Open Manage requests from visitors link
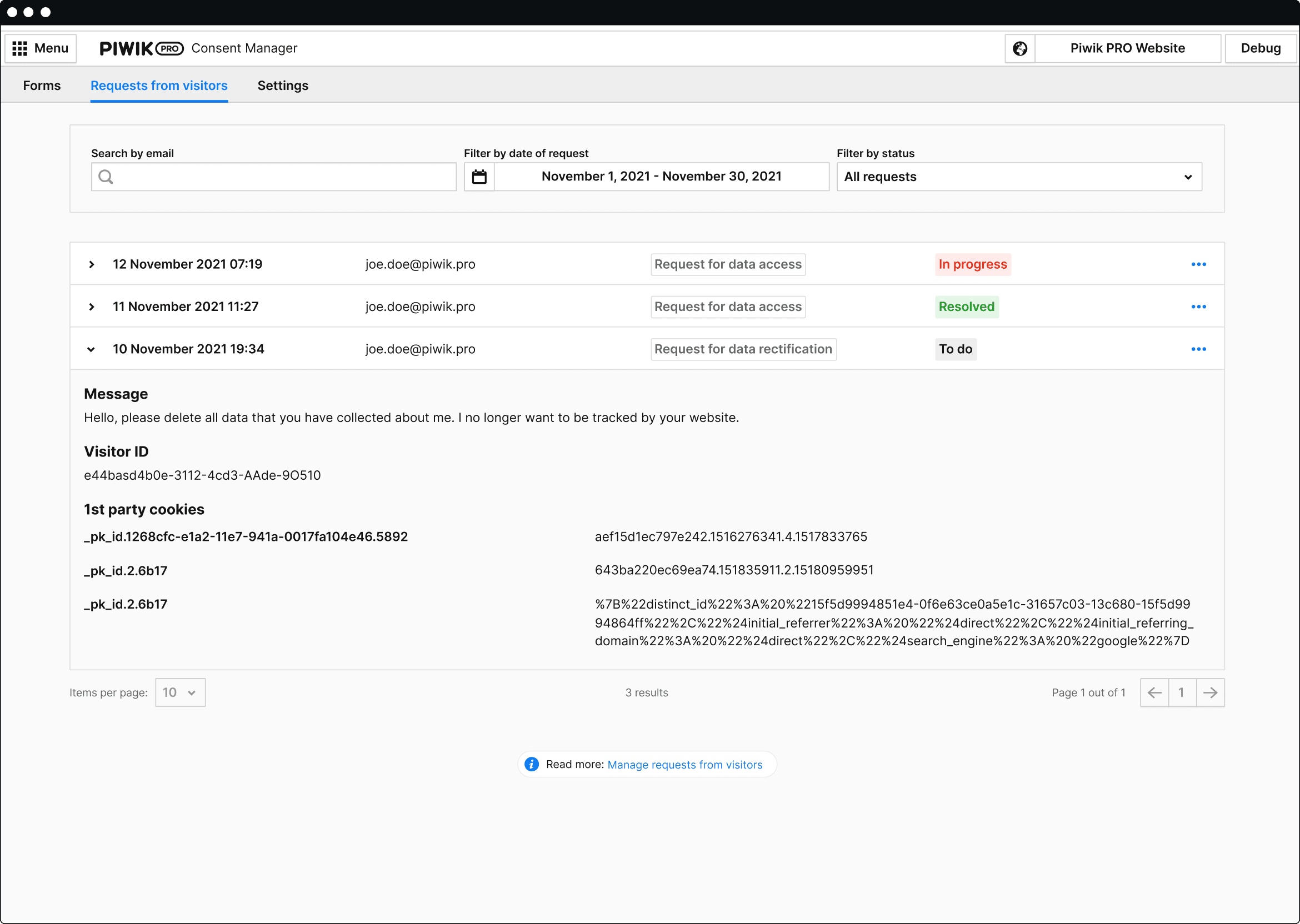Viewport: 1300px width, 924px height. (684, 765)
